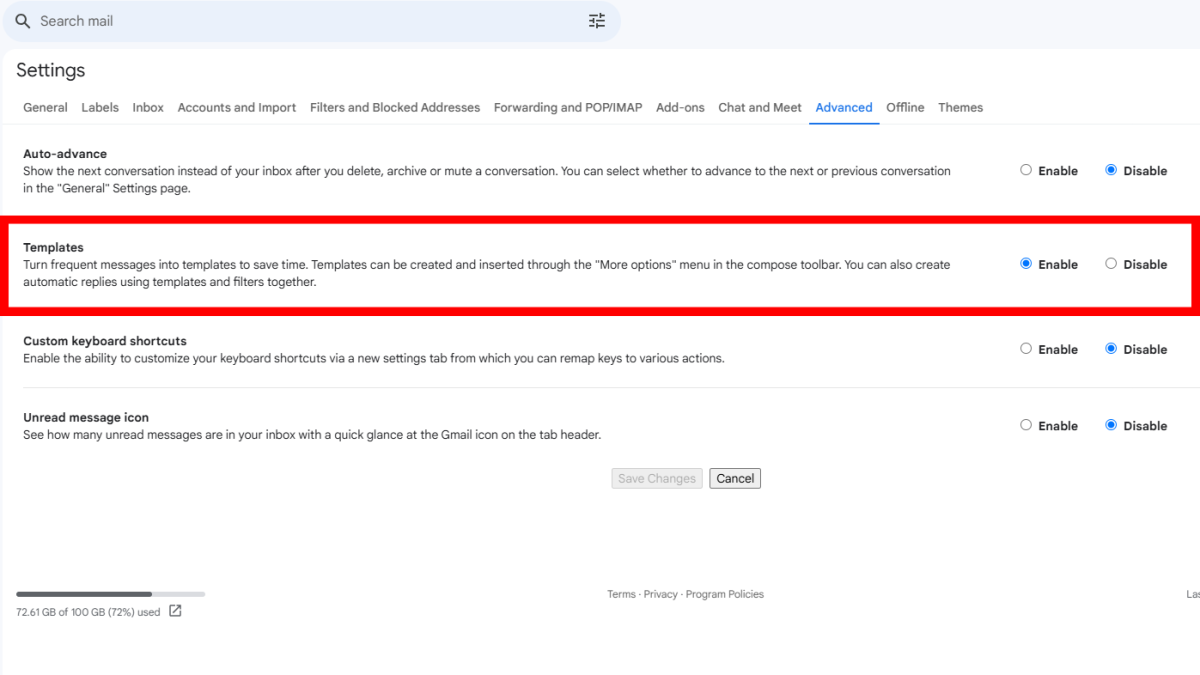Open storage details via the external link icon
The image size is (1200, 675).
click(x=175, y=610)
